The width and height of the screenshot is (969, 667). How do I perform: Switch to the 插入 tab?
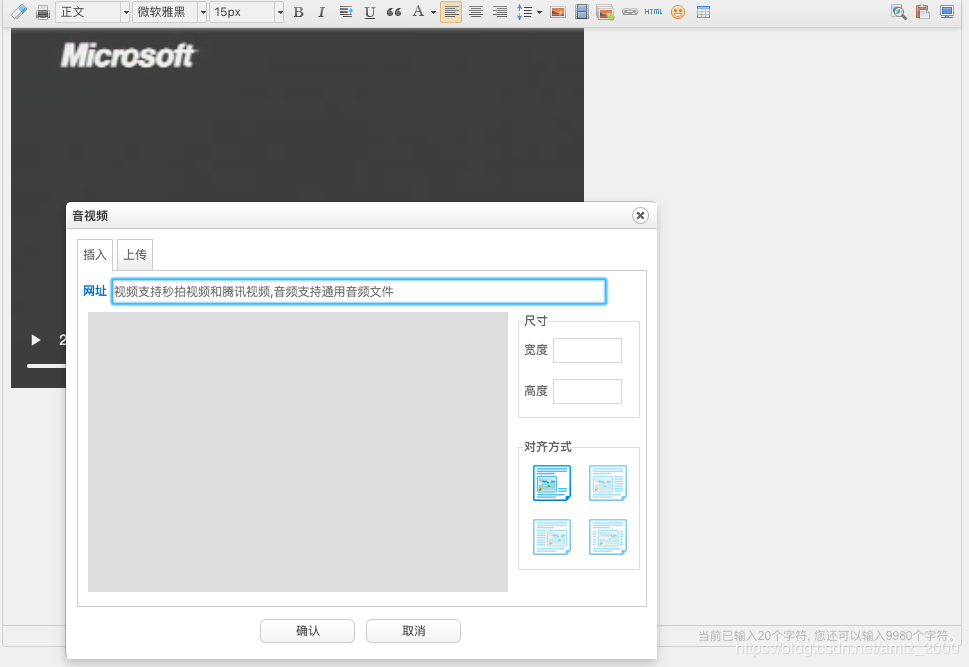[x=95, y=255]
